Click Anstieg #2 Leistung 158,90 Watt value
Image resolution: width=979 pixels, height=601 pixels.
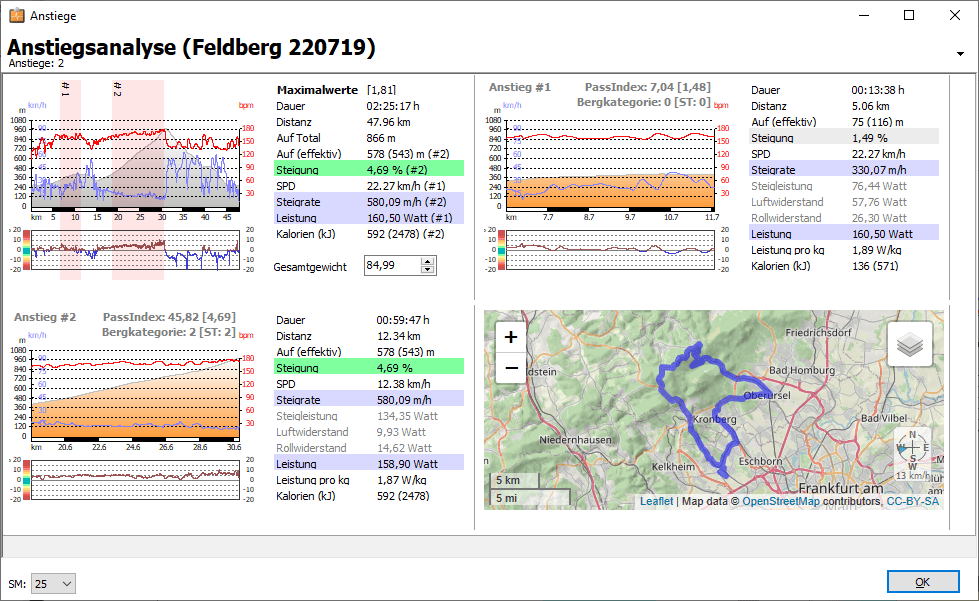(x=407, y=464)
